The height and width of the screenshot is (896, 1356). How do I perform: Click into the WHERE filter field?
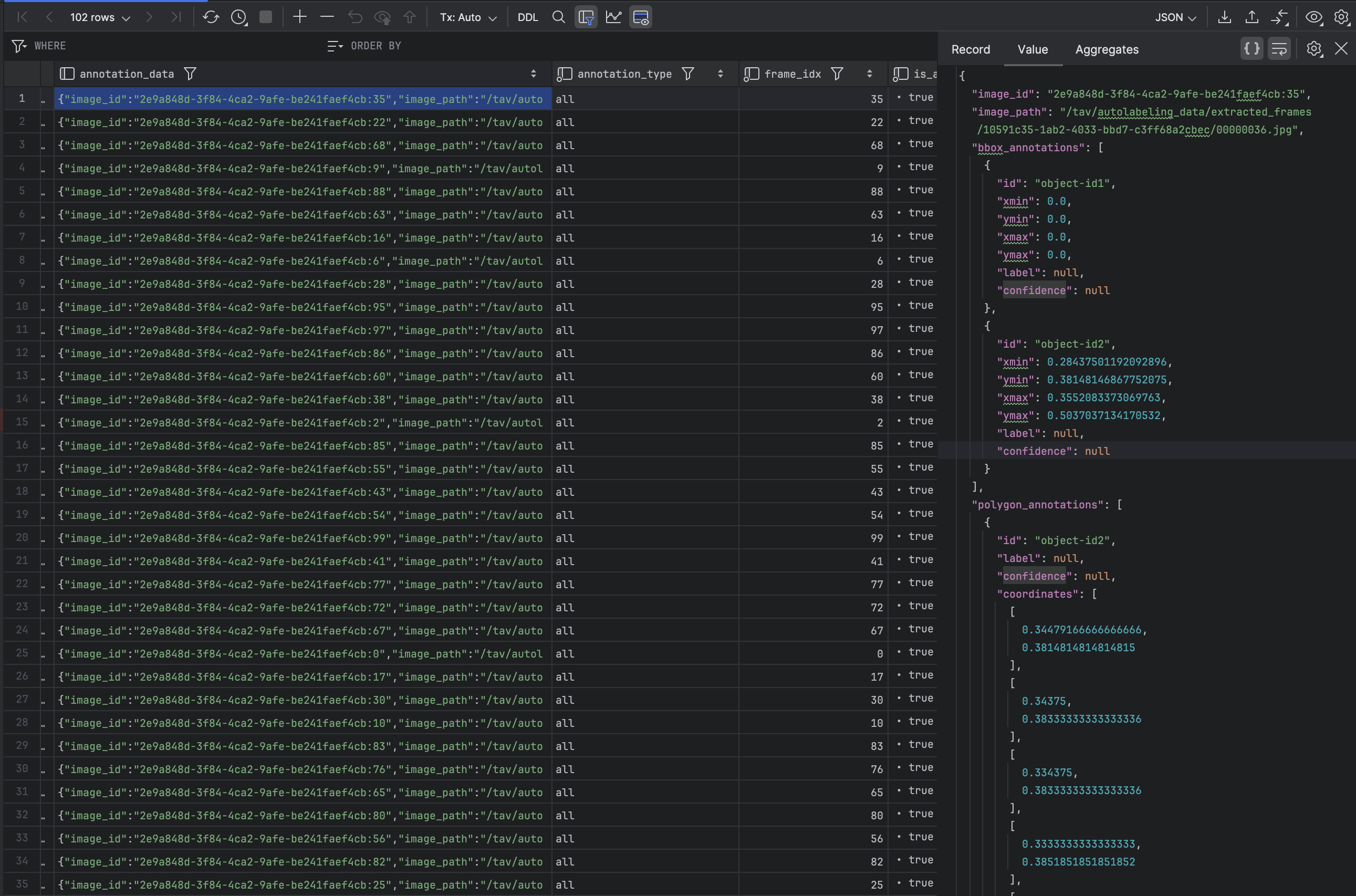(x=171, y=46)
